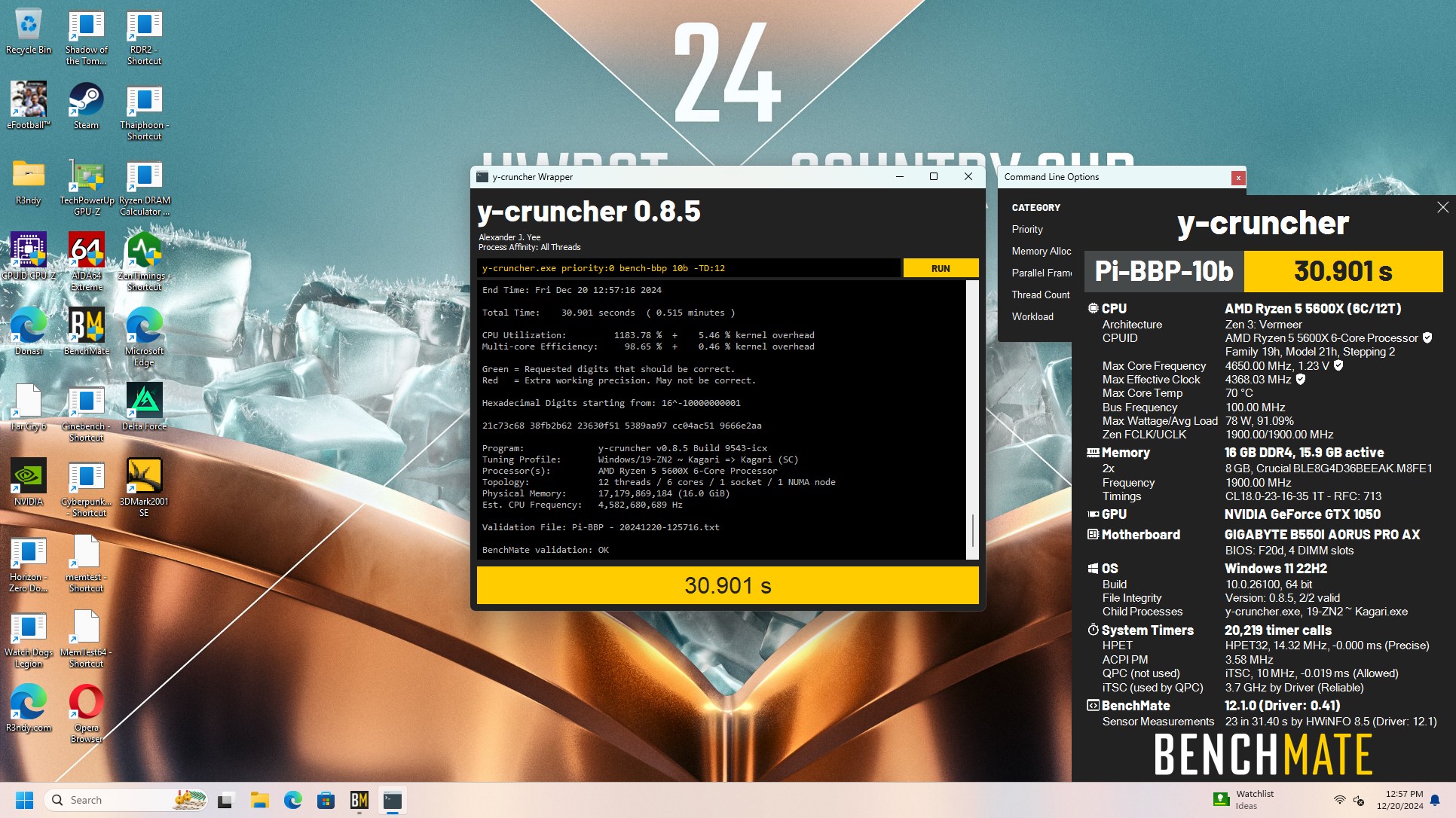Click the CPUID verified shield icon
The image size is (1456, 818).
[1427, 338]
